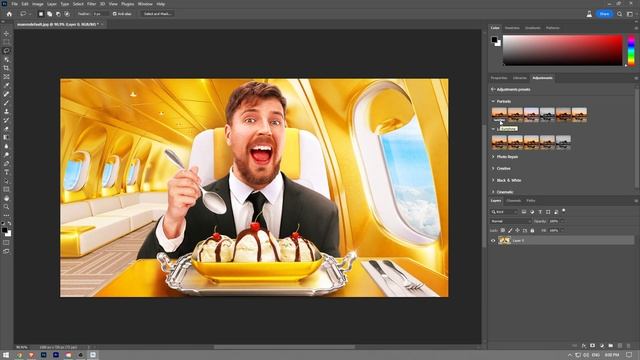This screenshot has width=640, height=360.
Task: Click the blue Share button
Action: point(604,14)
